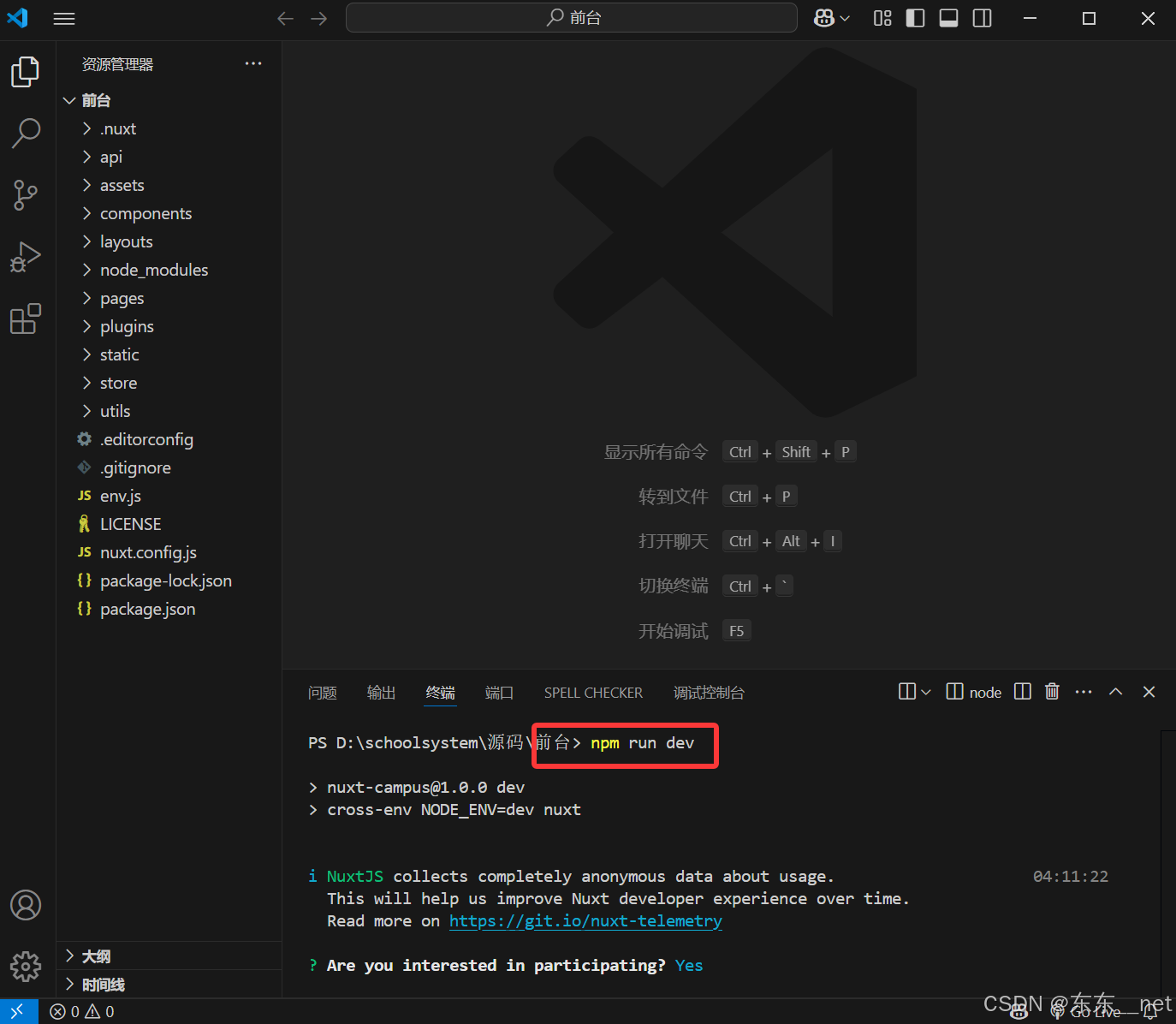The image size is (1176, 1024).
Task: Click the command center search box
Action: coord(572,18)
